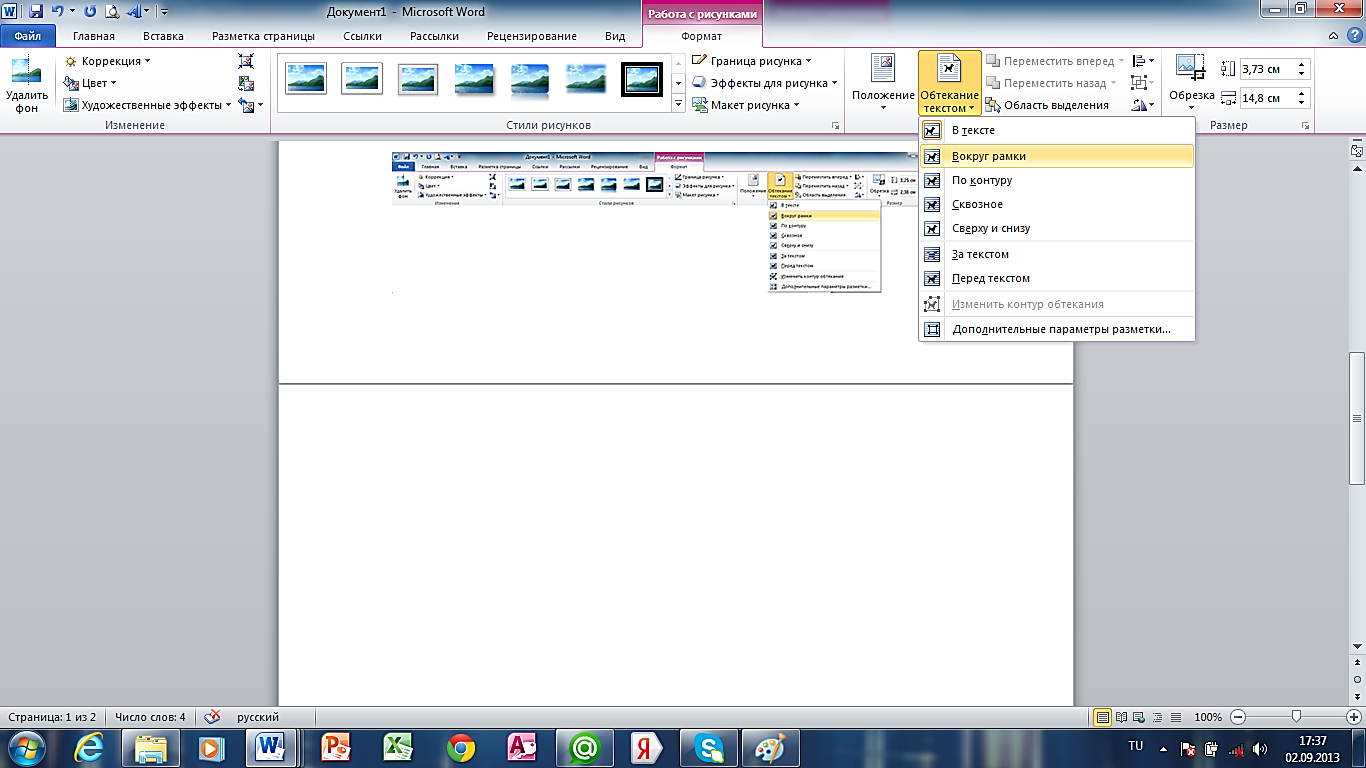The width and height of the screenshot is (1366, 768).
Task: Click Область выделения button
Action: click(1047, 105)
